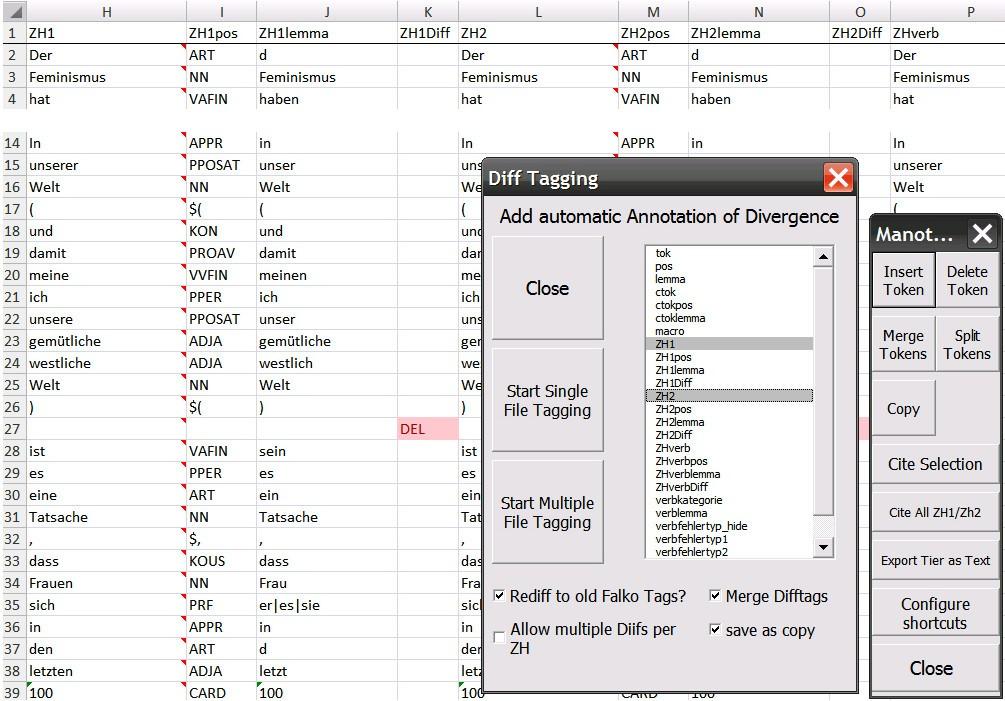Select column H header
Viewport: 1005px width, 701px height.
point(106,12)
